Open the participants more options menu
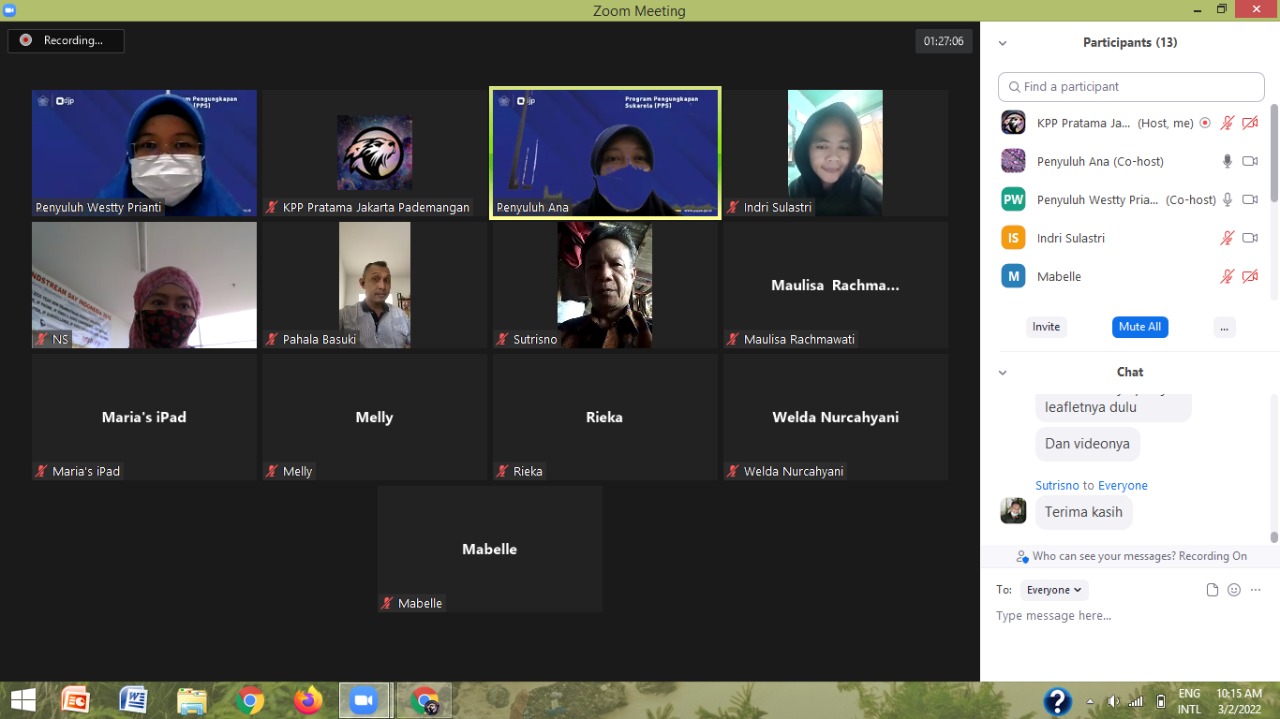 pyautogui.click(x=1224, y=327)
